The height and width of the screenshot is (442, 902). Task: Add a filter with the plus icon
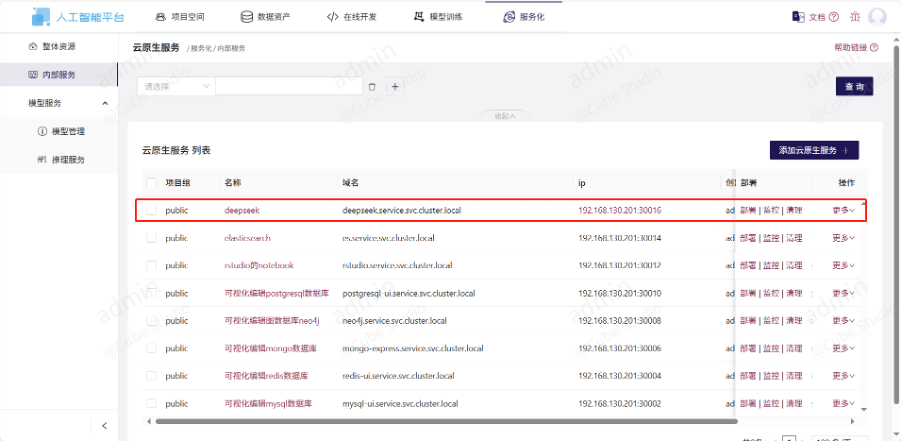coord(395,87)
